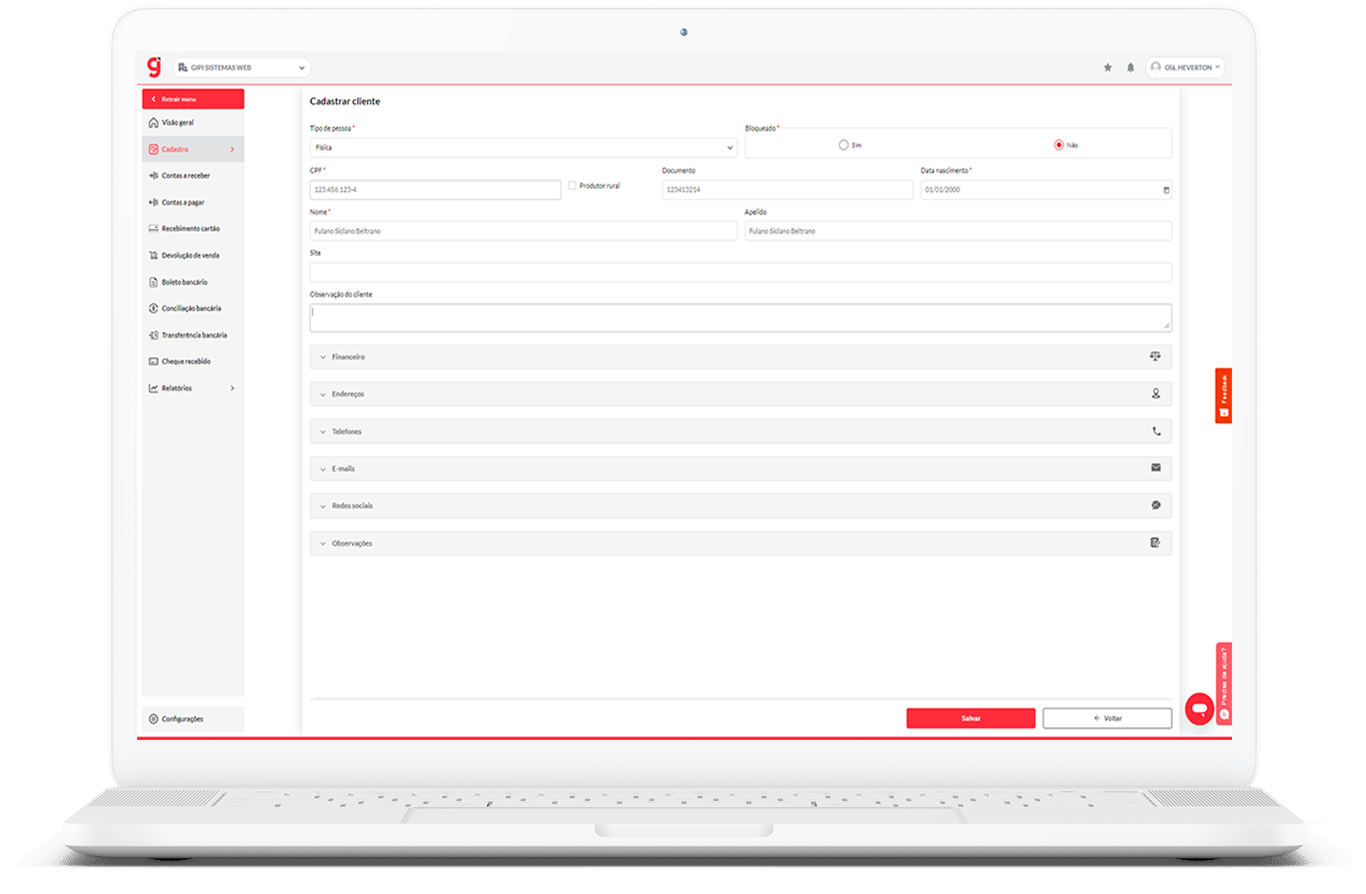Open the red Feedback side tab
The width and height of the screenshot is (1366, 894).
pyautogui.click(x=1223, y=396)
